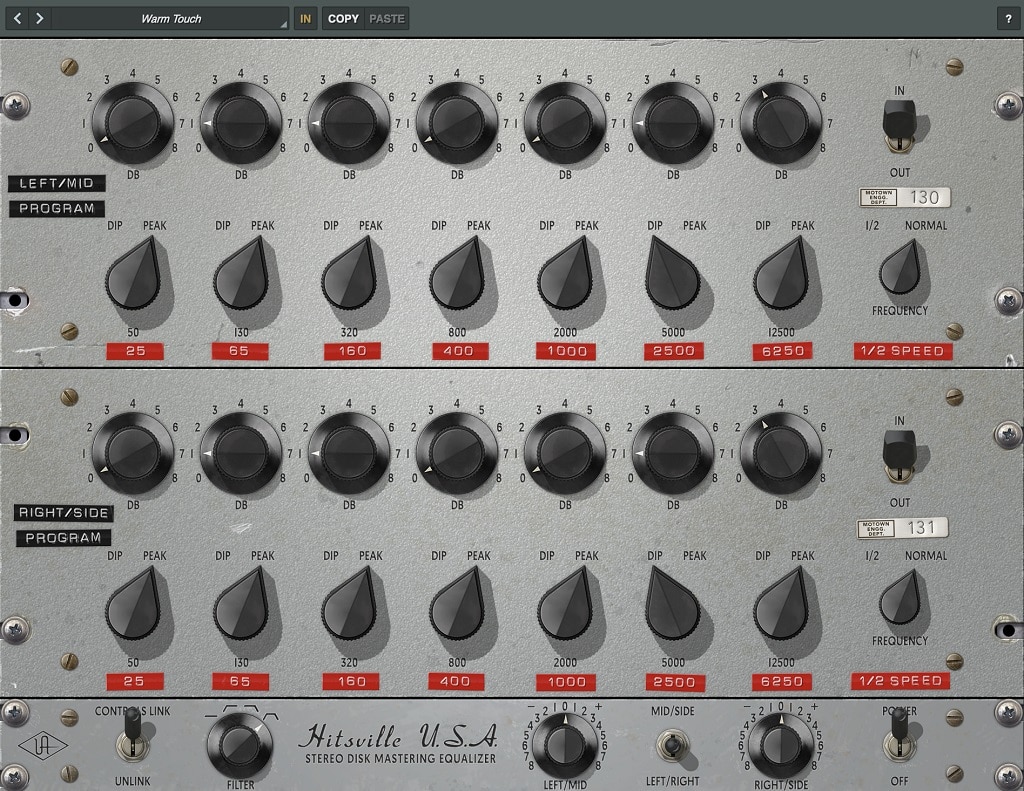Switch Left/Mid 400 Hz Dip/Peak pointer knob
The height and width of the screenshot is (791, 1024).
pos(458,274)
